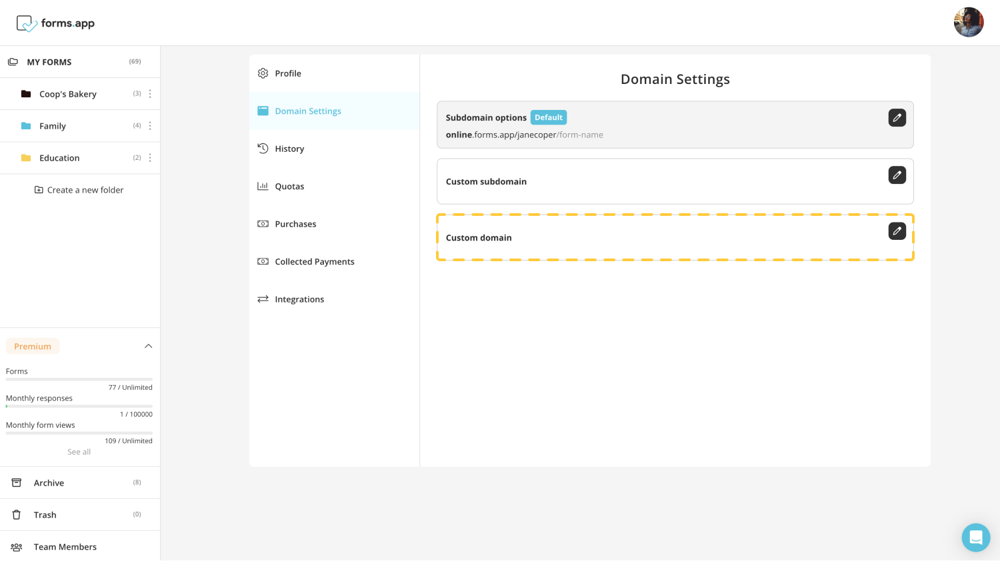
Task: Edit Custom subdomain with pencil icon
Action: (x=897, y=175)
